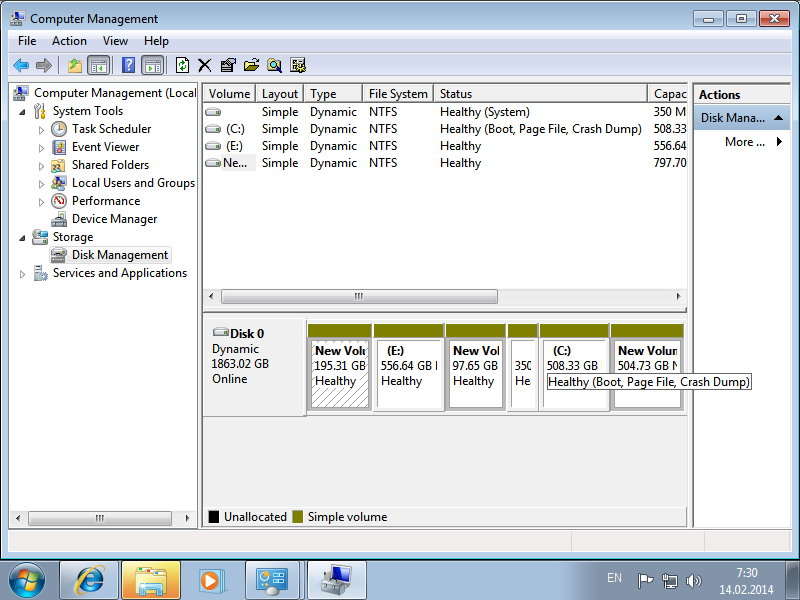Click the Forward arrow toolbar icon

click(x=44, y=65)
